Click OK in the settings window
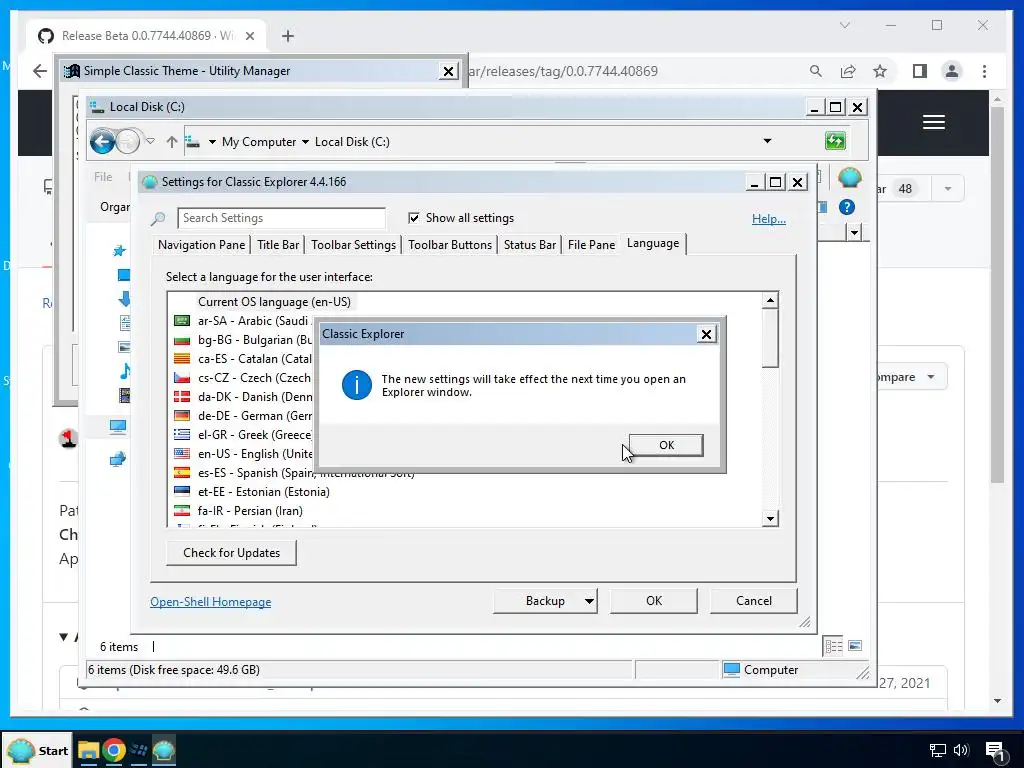This screenshot has height=768, width=1024. [x=654, y=601]
